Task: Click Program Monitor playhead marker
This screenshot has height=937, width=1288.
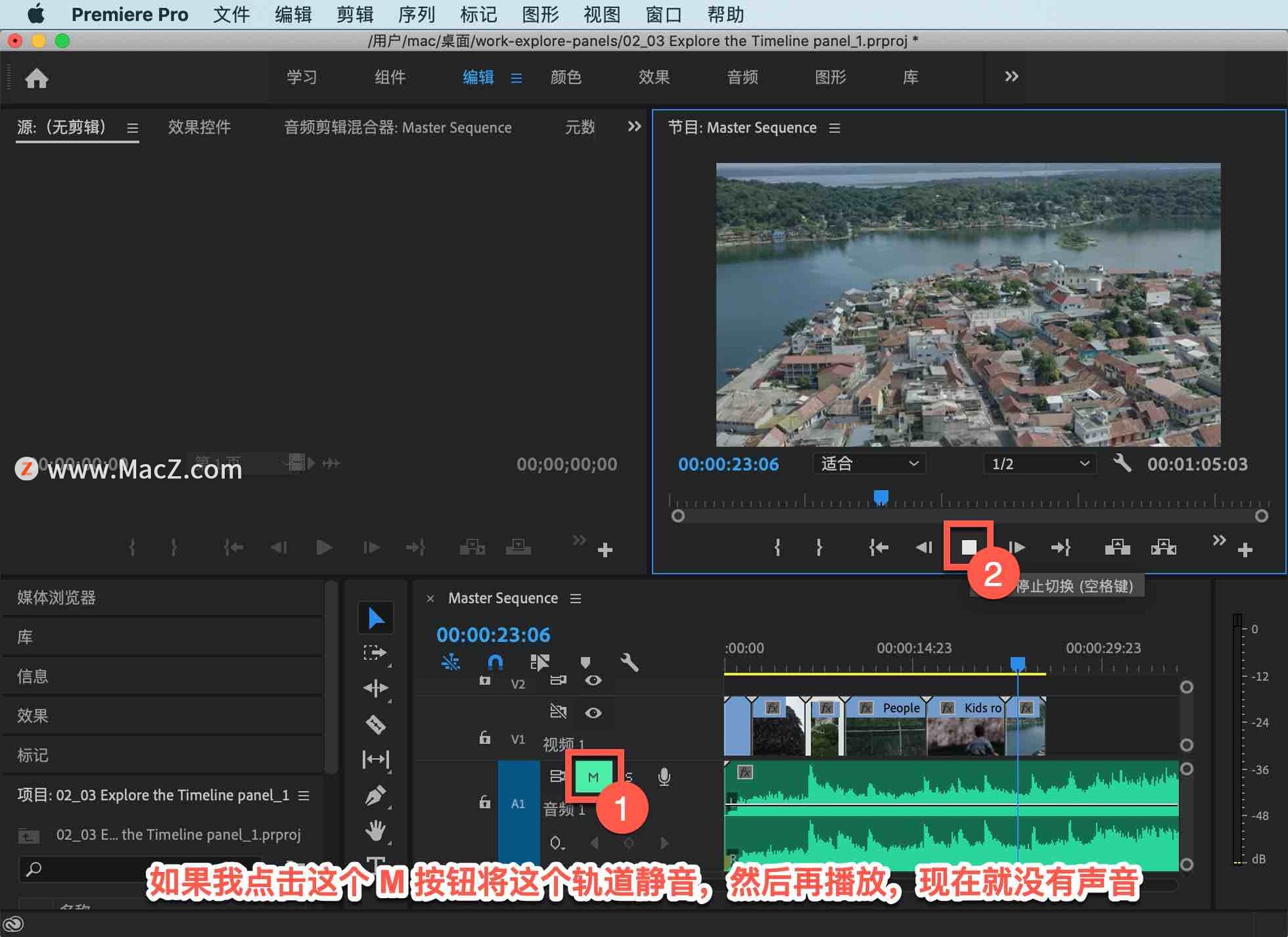Action: coord(881,497)
